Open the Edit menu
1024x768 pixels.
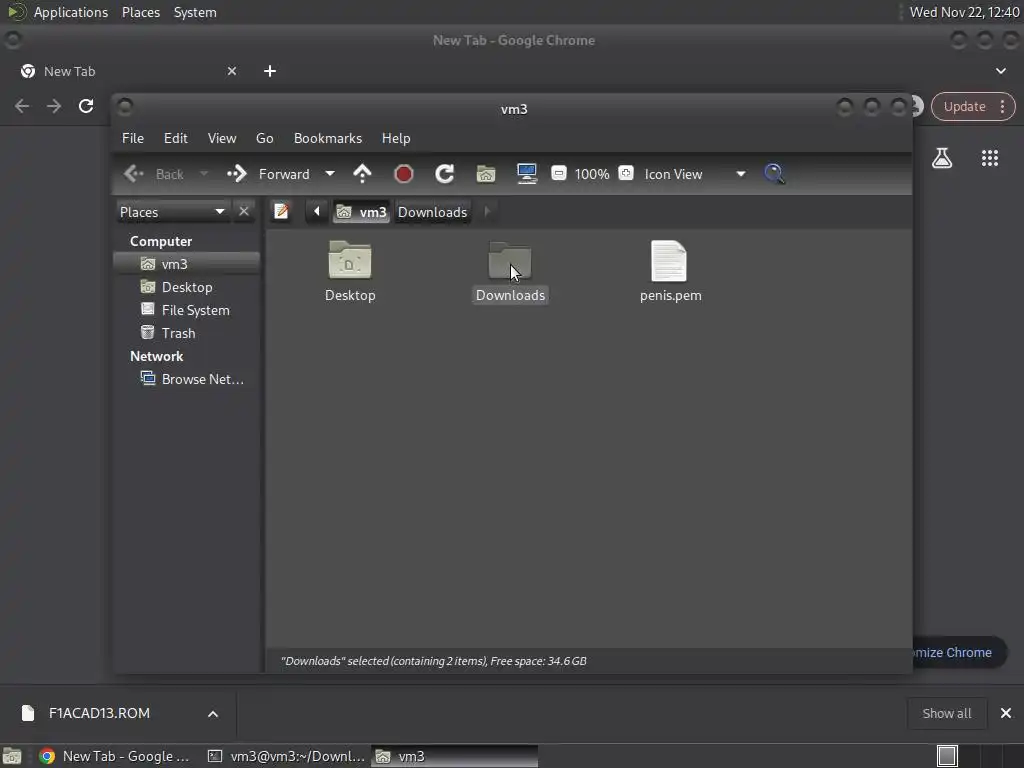[176, 138]
